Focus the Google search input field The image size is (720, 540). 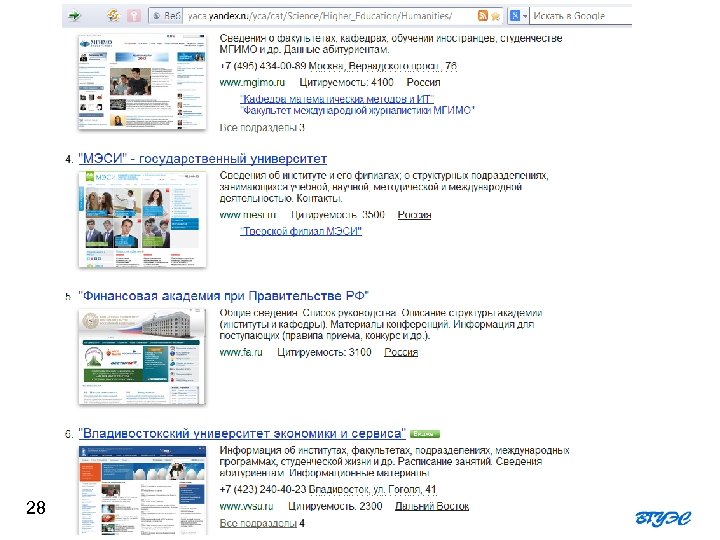[581, 16]
